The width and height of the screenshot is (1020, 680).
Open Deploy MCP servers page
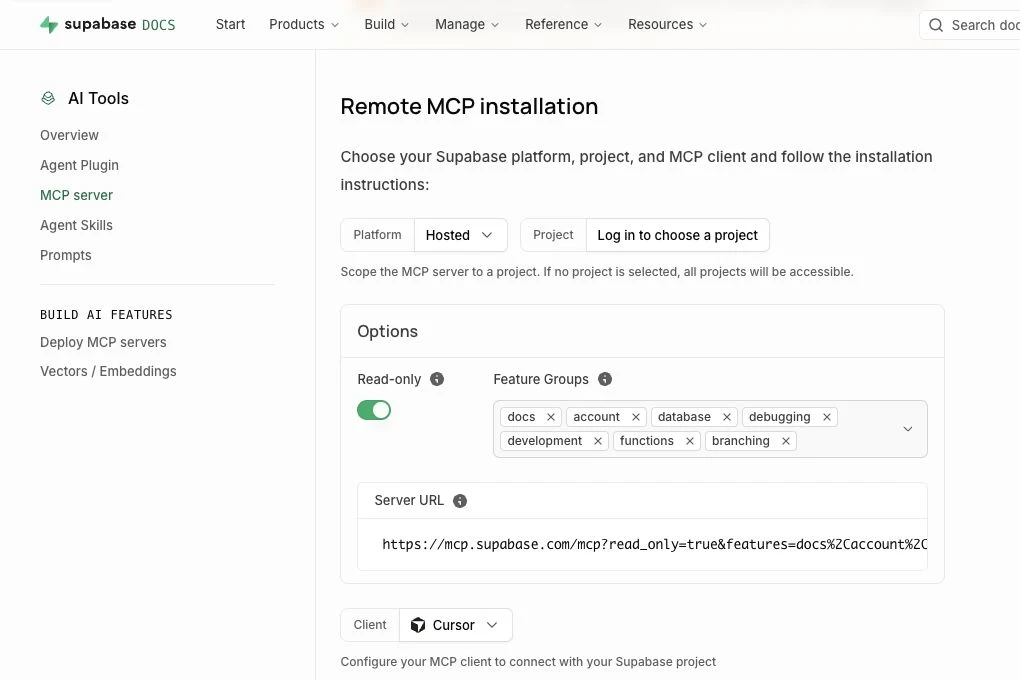(x=103, y=342)
